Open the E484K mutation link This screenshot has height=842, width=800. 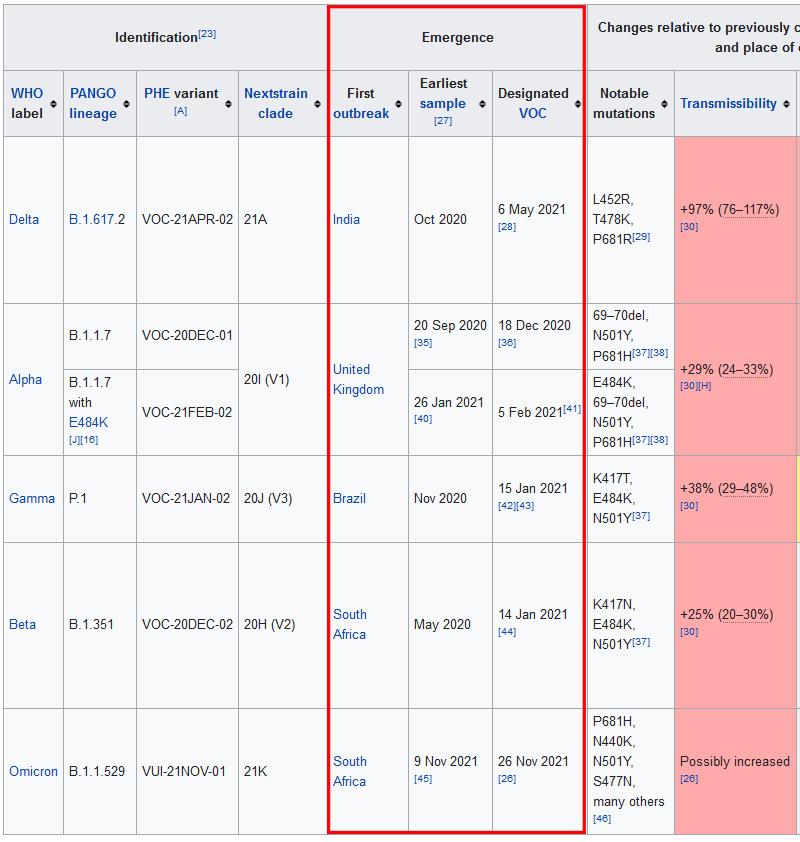89,423
